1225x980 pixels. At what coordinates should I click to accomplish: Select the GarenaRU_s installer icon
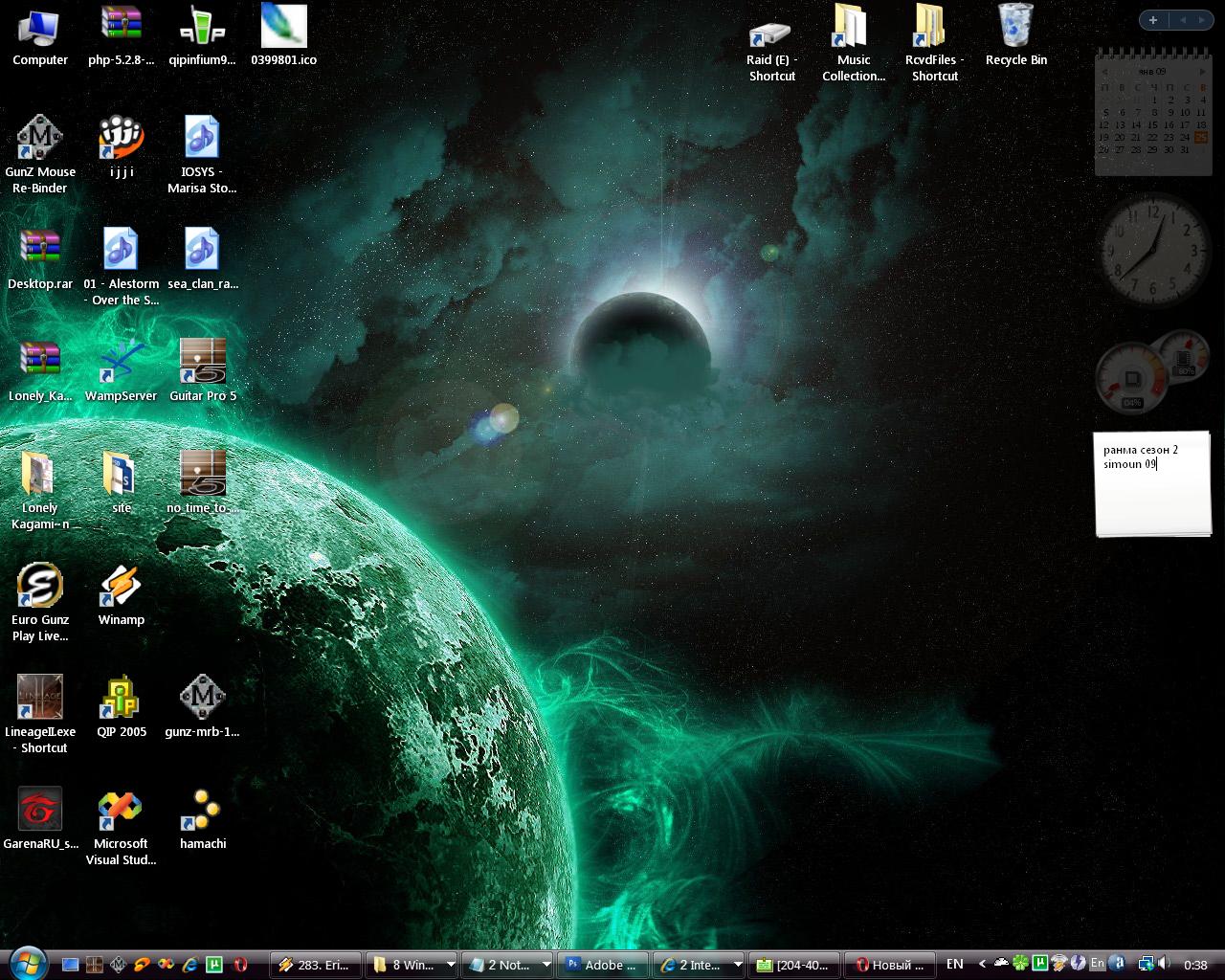click(40, 819)
